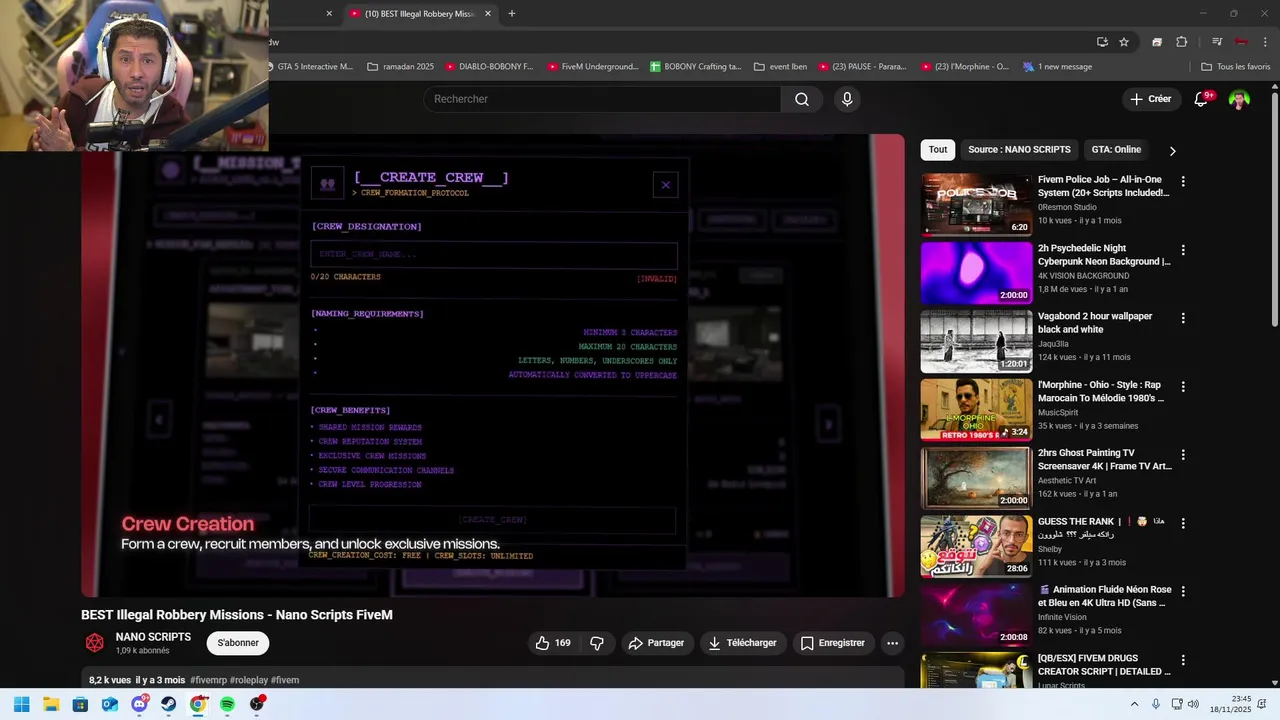Open Discord from the taskbar
The height and width of the screenshot is (720, 1280).
(x=140, y=704)
